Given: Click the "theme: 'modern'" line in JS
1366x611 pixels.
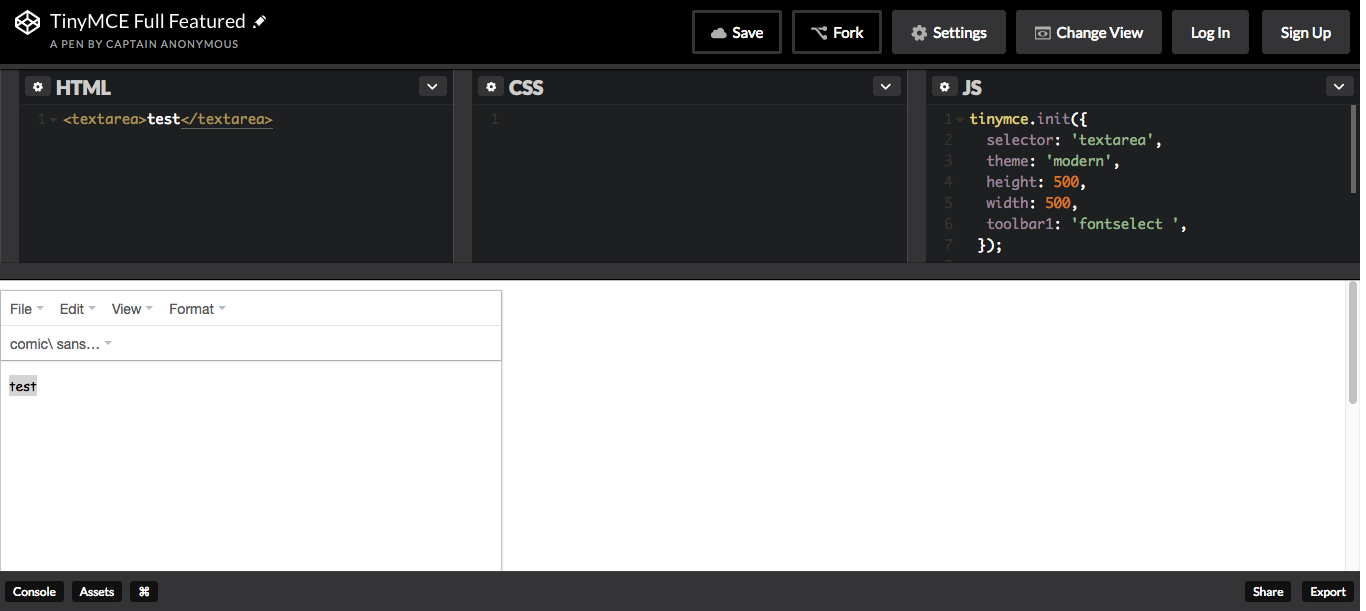Looking at the screenshot, I should coord(1053,162).
